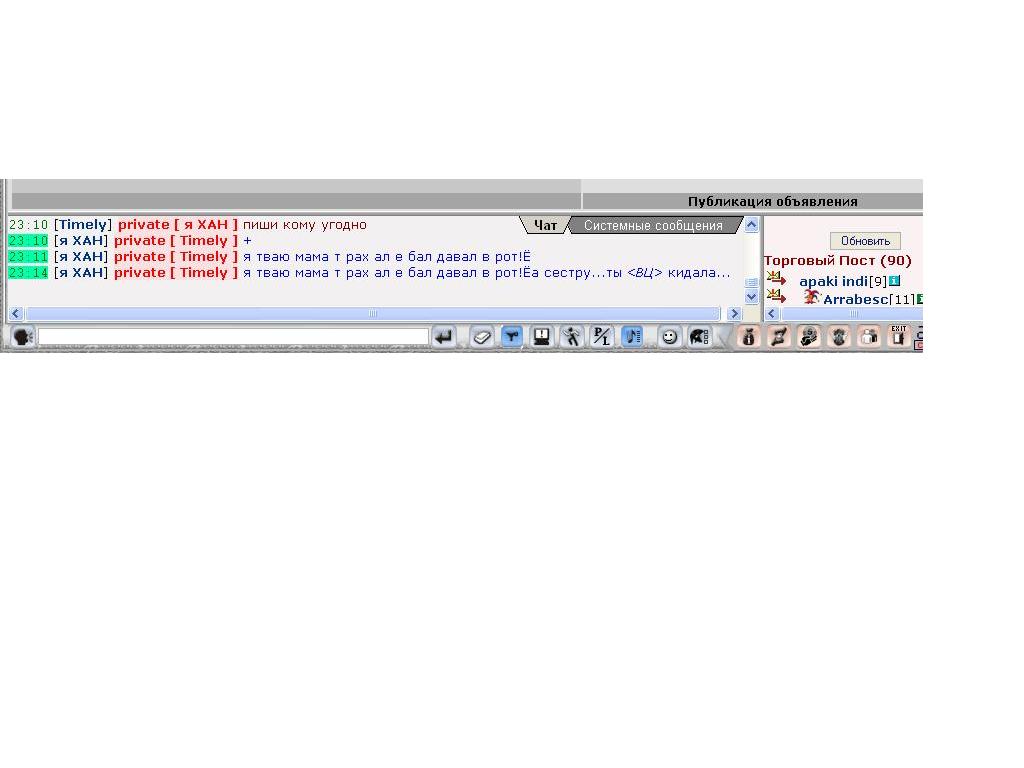Click the monitor with exclamation mark icon
1024x768 pixels.
(x=542, y=337)
